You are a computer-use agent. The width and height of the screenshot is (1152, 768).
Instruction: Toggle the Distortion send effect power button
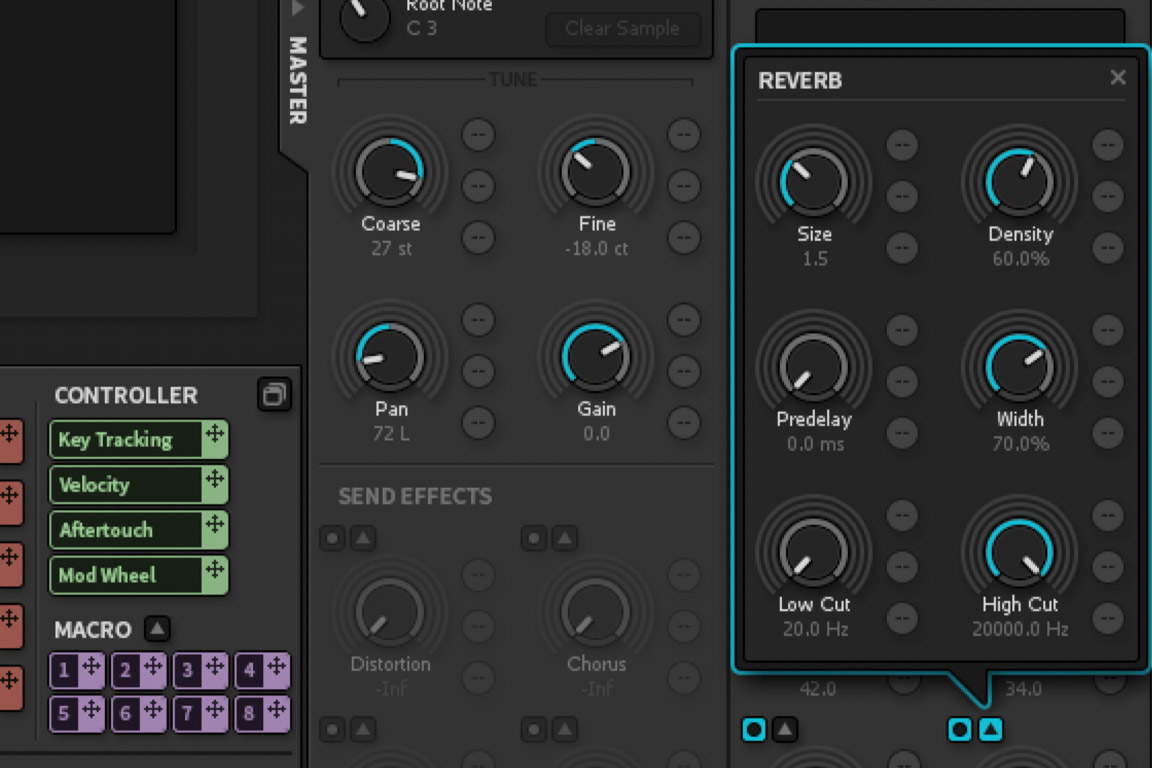tap(332, 538)
